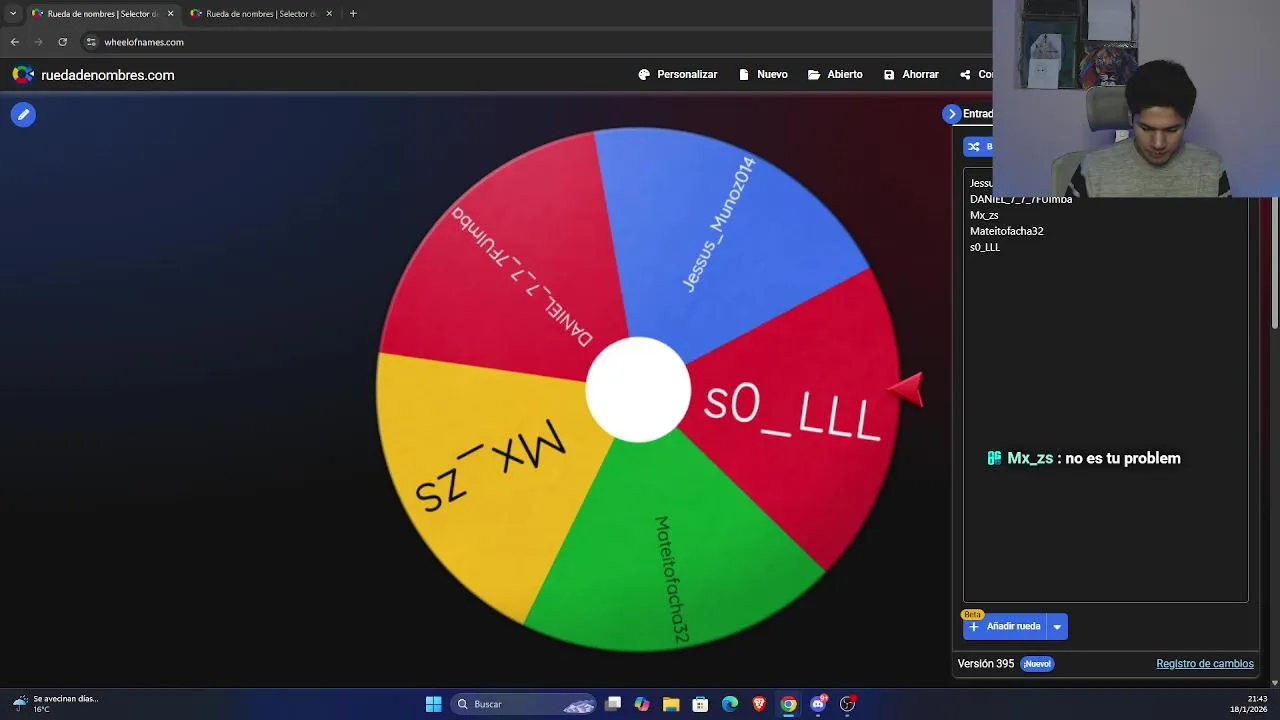1280x720 pixels.
Task: Open a new browser tab
Action: (x=353, y=14)
